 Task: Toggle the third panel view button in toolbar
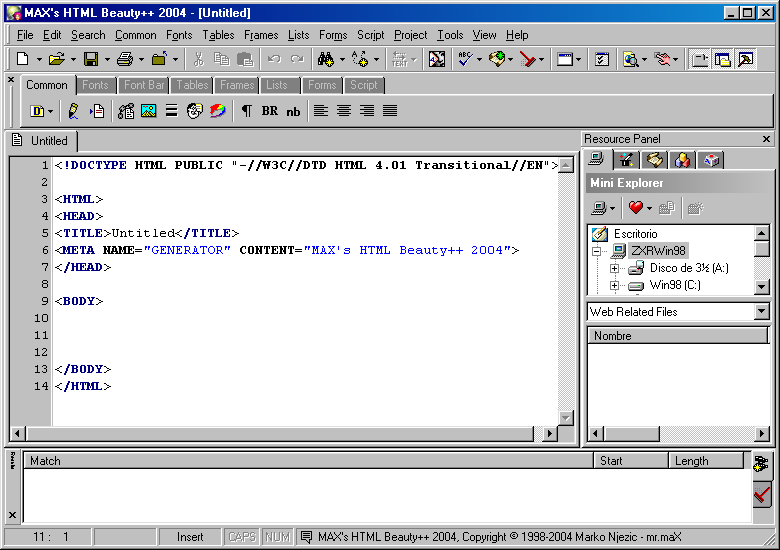point(746,59)
